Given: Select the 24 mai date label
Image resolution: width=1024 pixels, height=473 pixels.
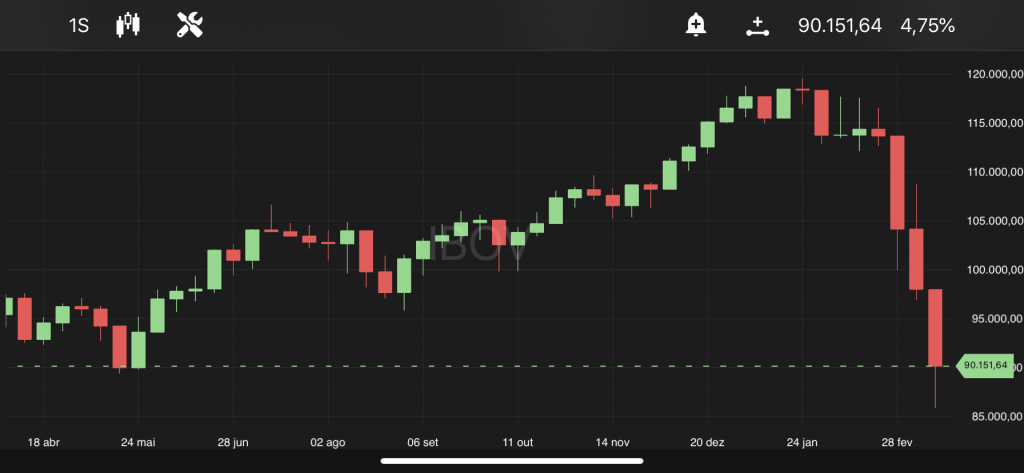Looking at the screenshot, I should 138,442.
